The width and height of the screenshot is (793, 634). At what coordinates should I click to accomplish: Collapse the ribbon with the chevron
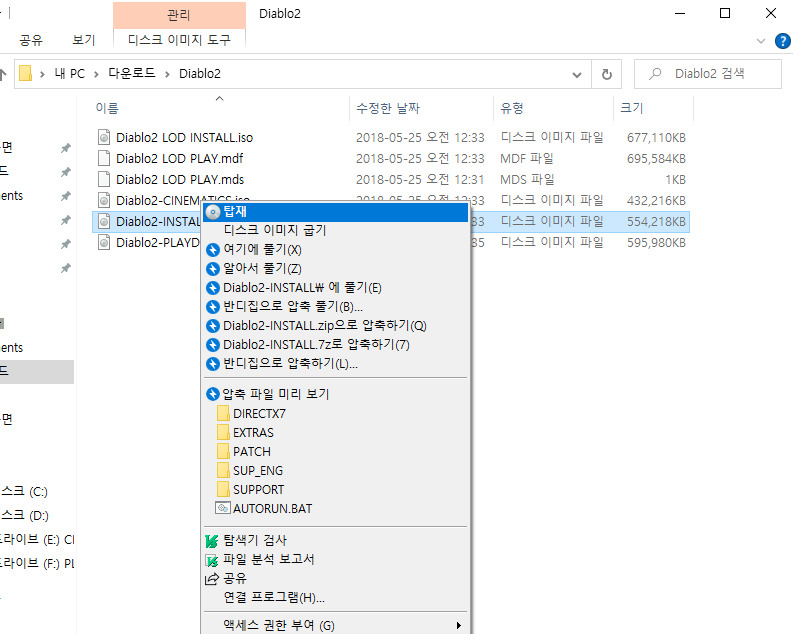761,41
